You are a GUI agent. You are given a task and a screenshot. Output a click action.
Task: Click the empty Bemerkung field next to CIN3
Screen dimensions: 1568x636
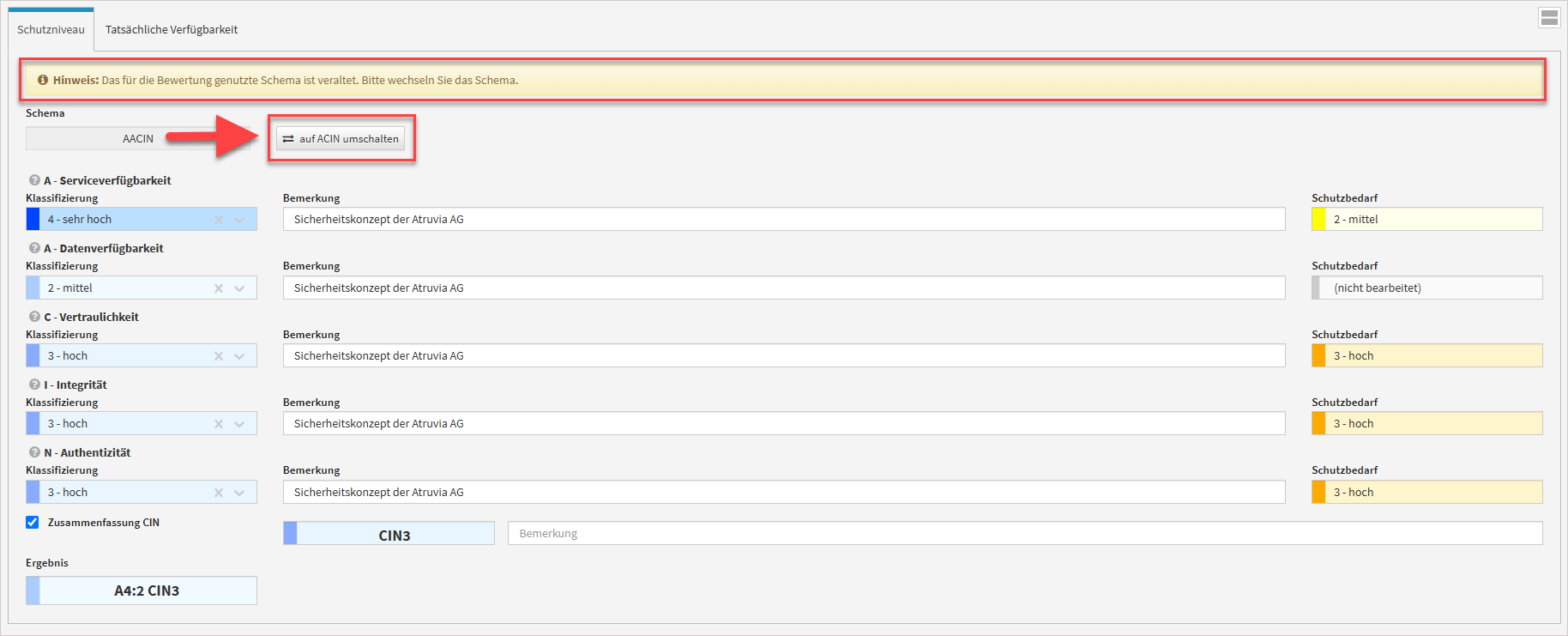pos(1024,533)
